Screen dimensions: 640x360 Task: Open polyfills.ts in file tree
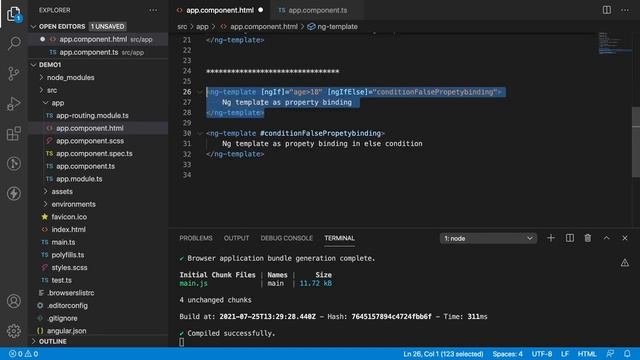click(x=98, y=255)
